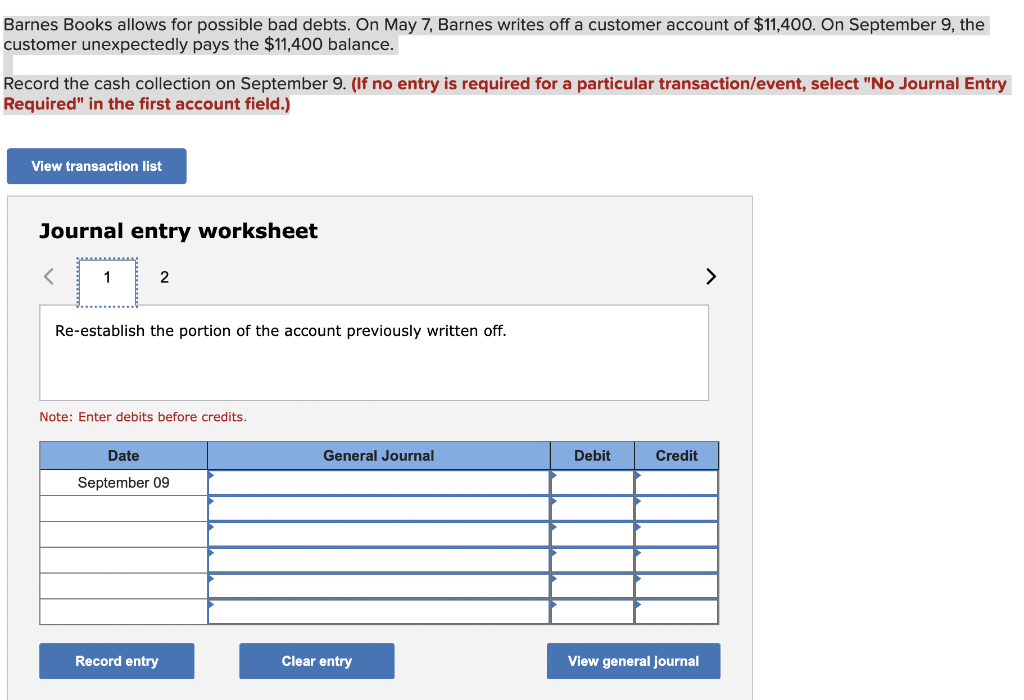Click the second row Credit cell
1024x700 pixels.
point(677,509)
